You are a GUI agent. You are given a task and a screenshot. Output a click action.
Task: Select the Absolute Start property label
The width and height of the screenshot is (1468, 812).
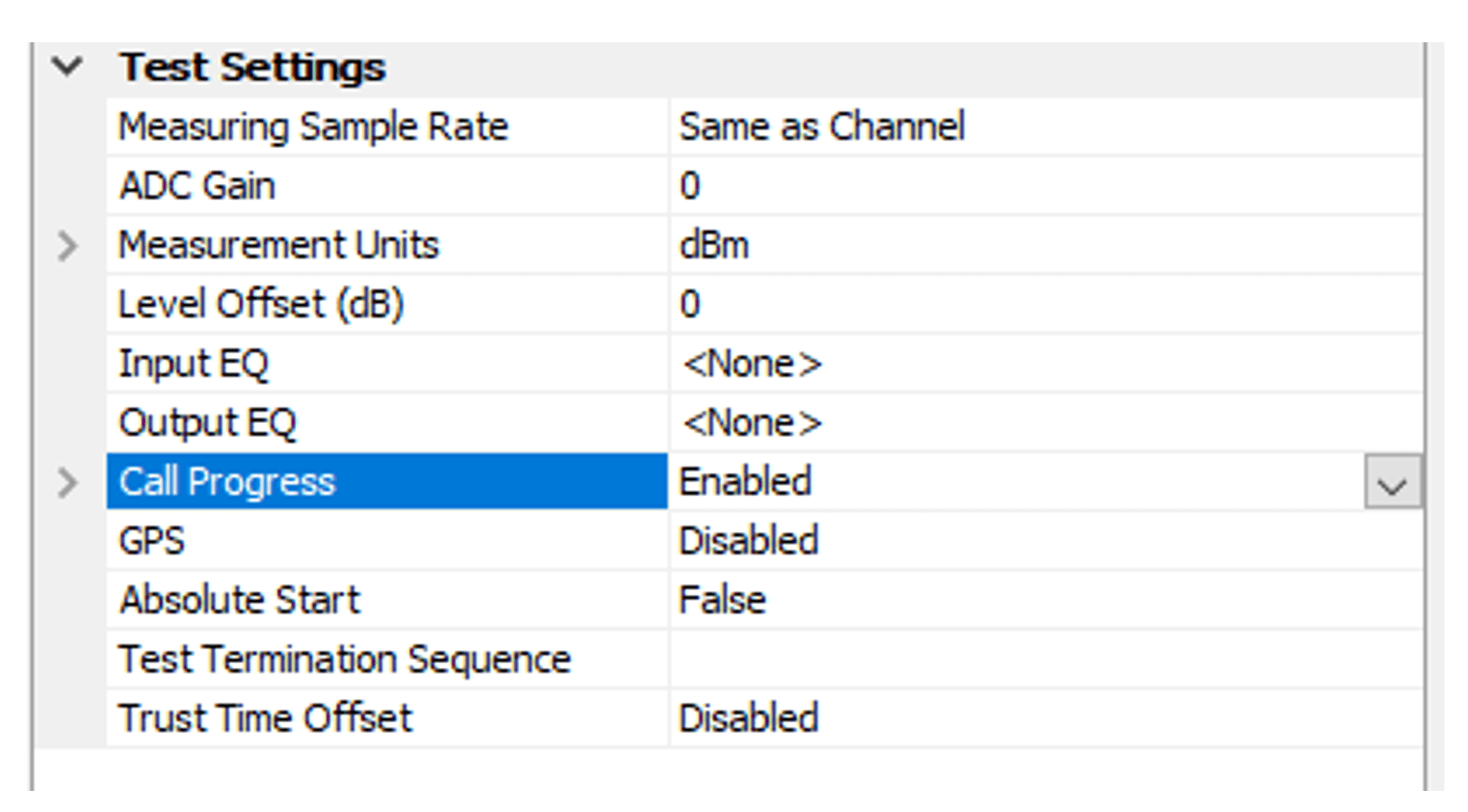click(240, 600)
